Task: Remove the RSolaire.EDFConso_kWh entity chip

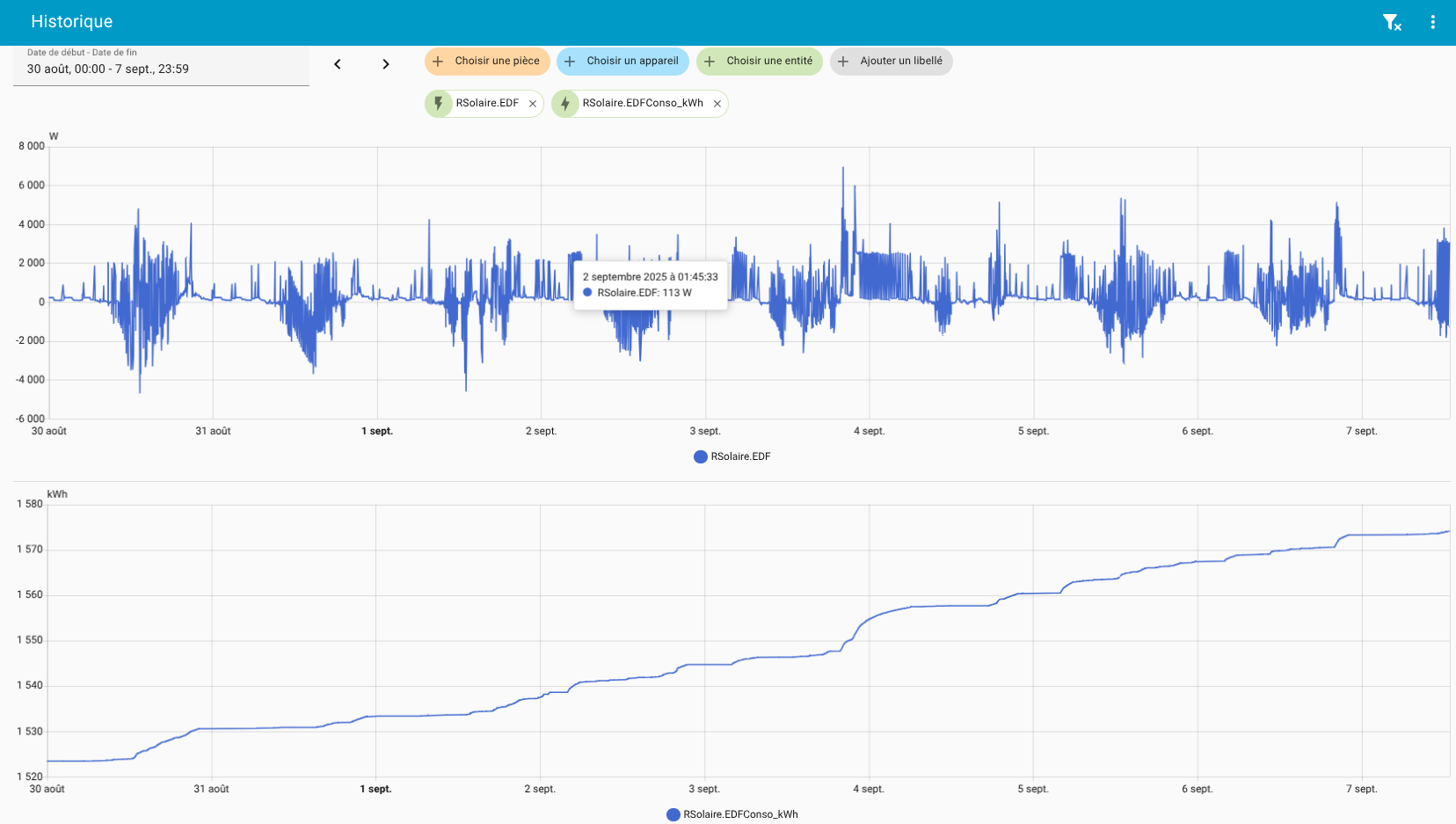Action: (717, 104)
